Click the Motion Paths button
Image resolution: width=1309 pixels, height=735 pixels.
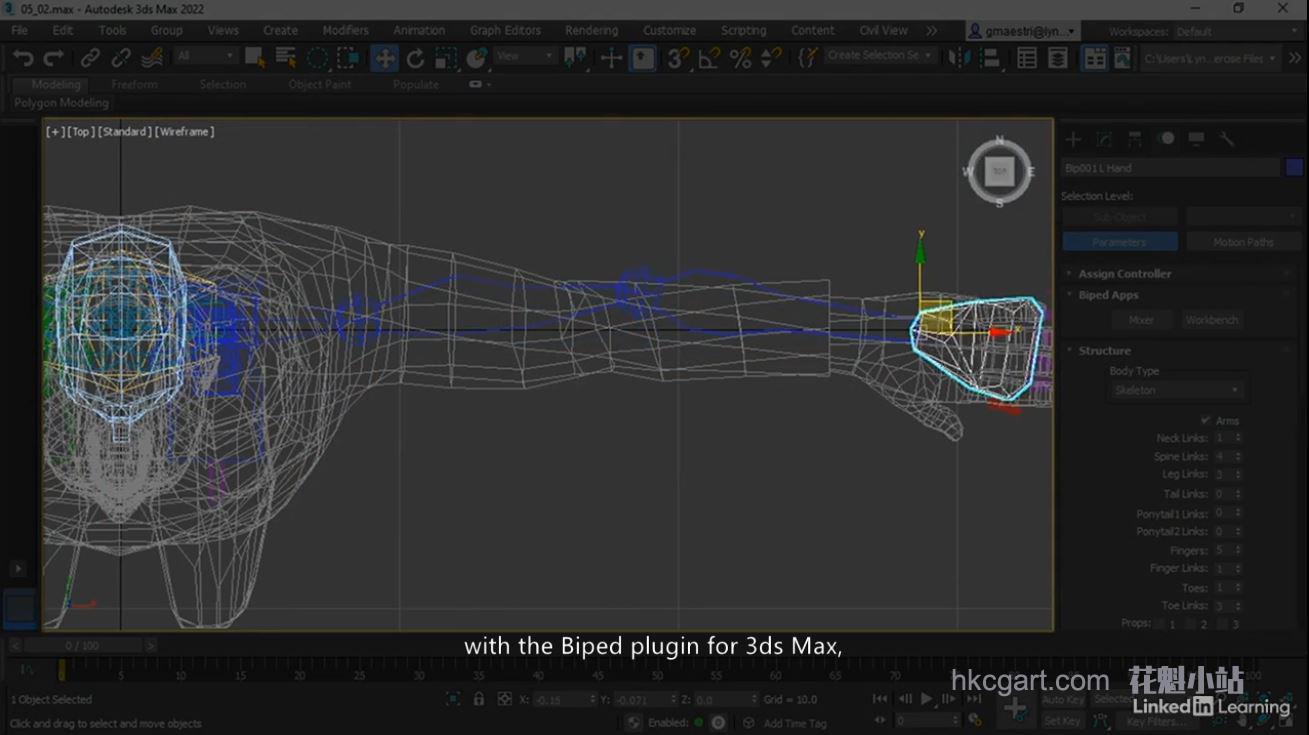1243,242
